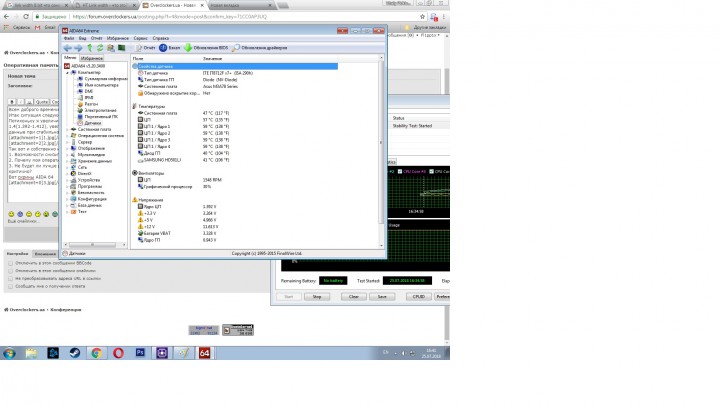Toggle Не преобразовывать адреса URL checkbox
This screenshot has height=405, width=720.
point(11,279)
